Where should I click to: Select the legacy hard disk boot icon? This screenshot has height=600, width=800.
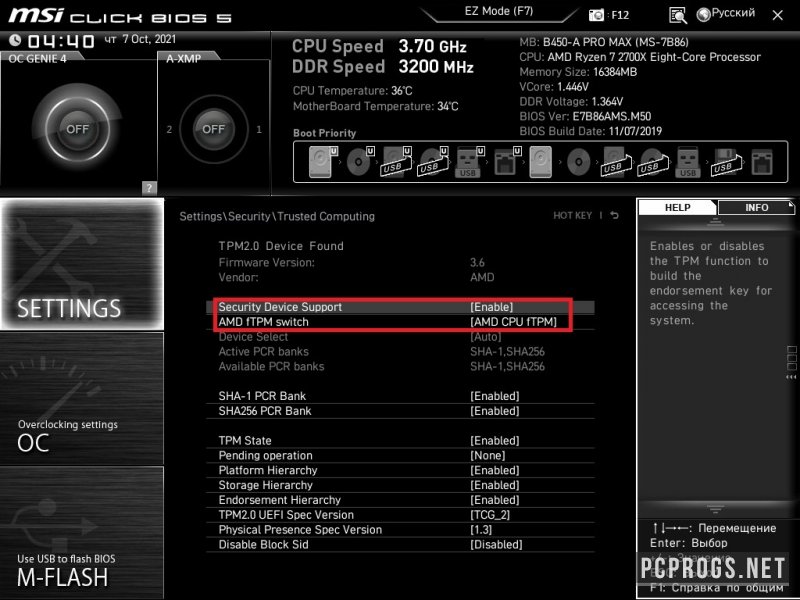pyautogui.click(x=541, y=162)
